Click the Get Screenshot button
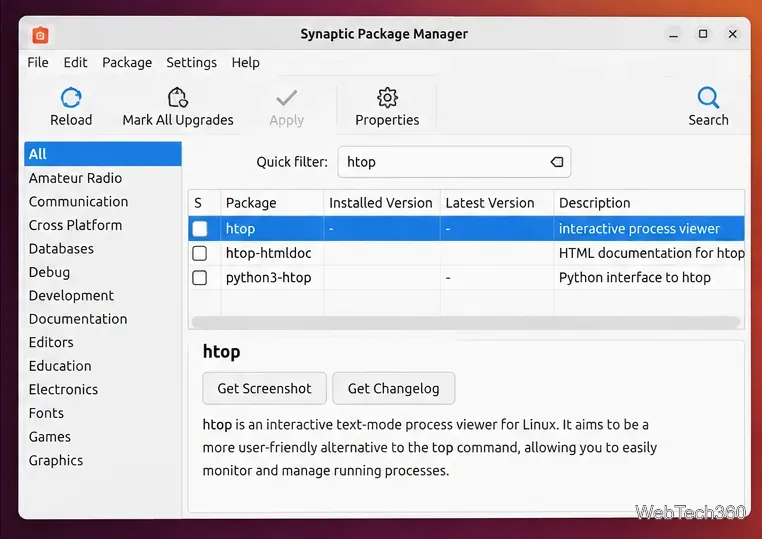The image size is (762, 539). coord(264,388)
